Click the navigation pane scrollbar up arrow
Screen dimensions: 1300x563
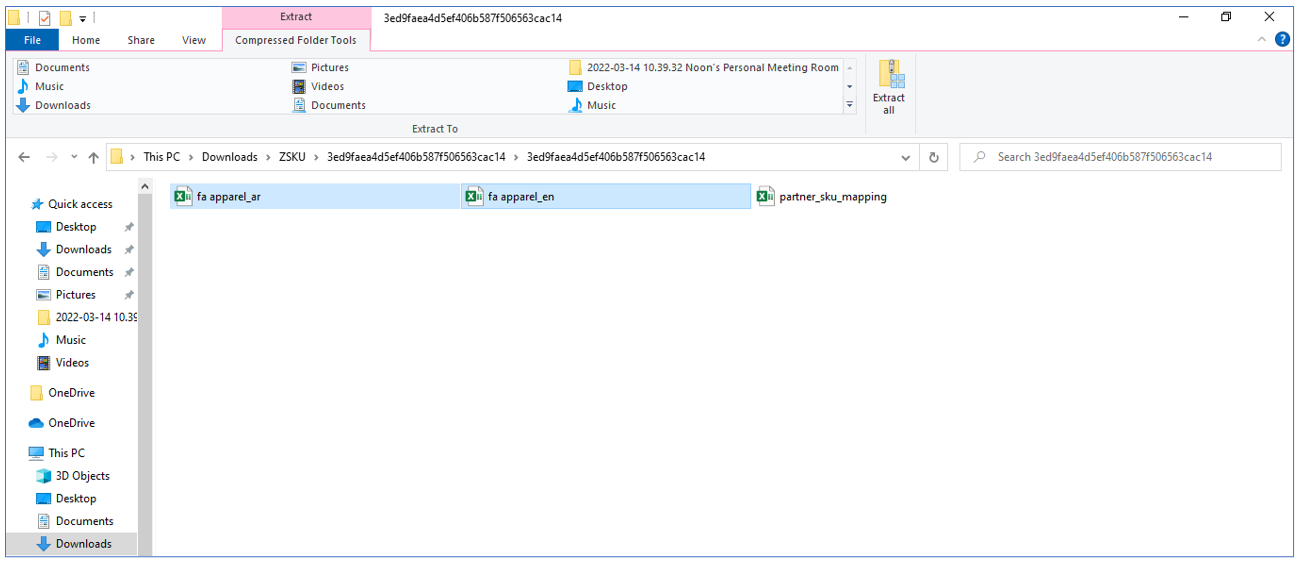point(145,187)
